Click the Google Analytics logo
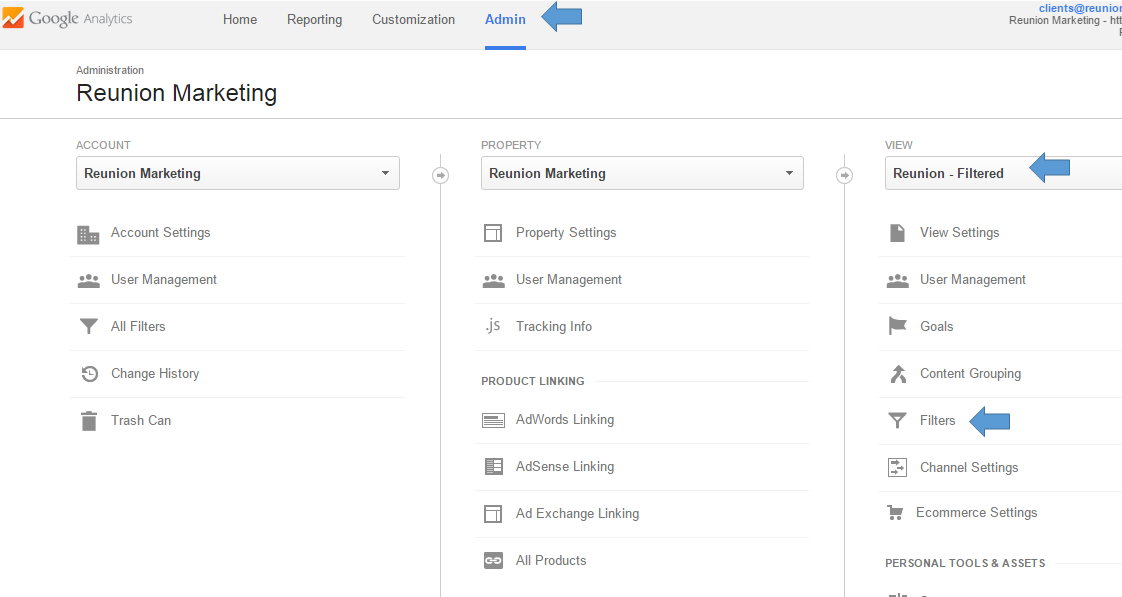The height and width of the screenshot is (597, 1122). point(67,19)
